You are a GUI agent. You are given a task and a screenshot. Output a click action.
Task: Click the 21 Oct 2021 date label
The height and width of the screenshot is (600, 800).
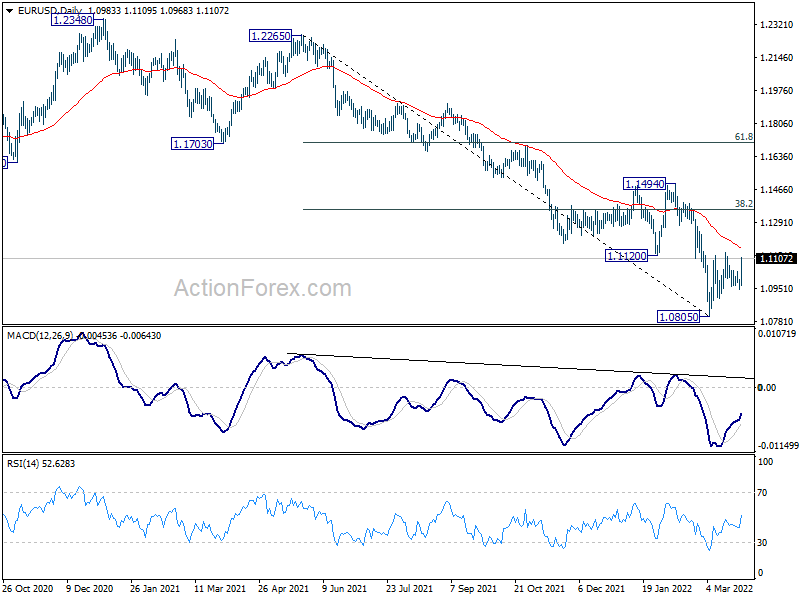tap(539, 589)
